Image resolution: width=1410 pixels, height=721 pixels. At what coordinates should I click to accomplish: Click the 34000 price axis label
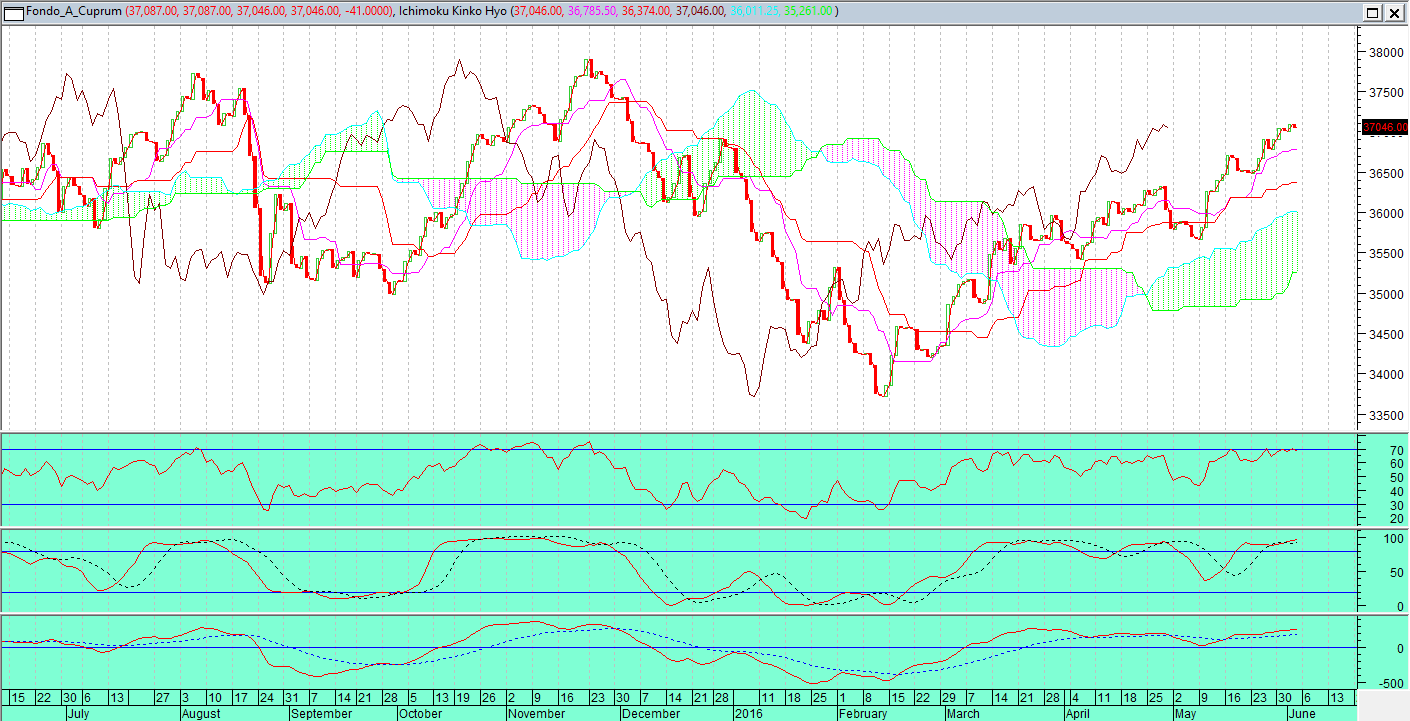point(1384,375)
